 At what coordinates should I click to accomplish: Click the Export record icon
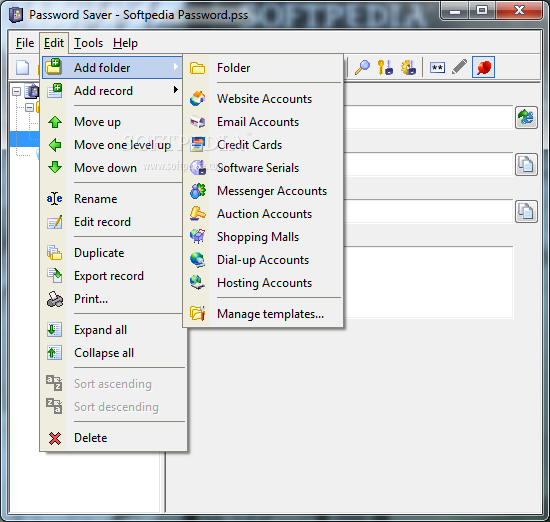(x=55, y=276)
